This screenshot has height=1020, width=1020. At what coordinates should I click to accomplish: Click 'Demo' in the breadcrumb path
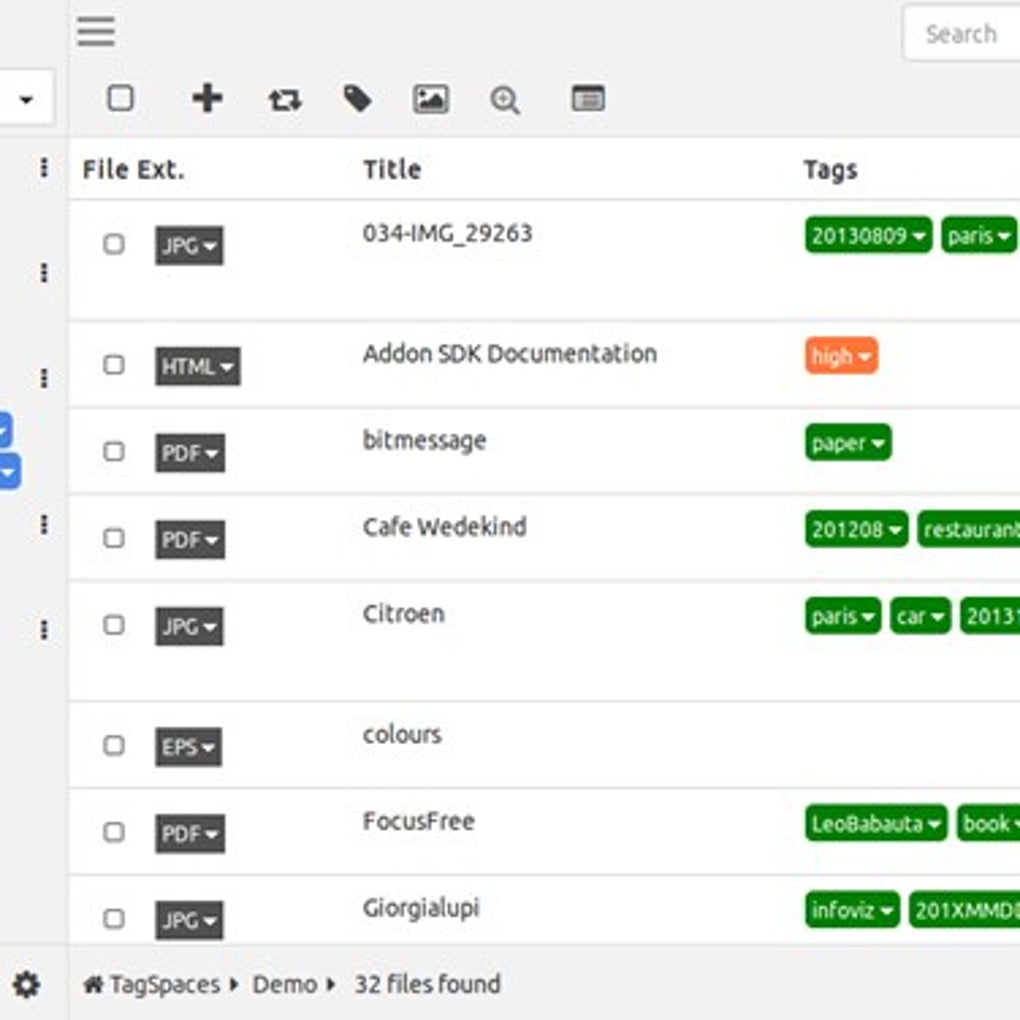[x=289, y=985]
